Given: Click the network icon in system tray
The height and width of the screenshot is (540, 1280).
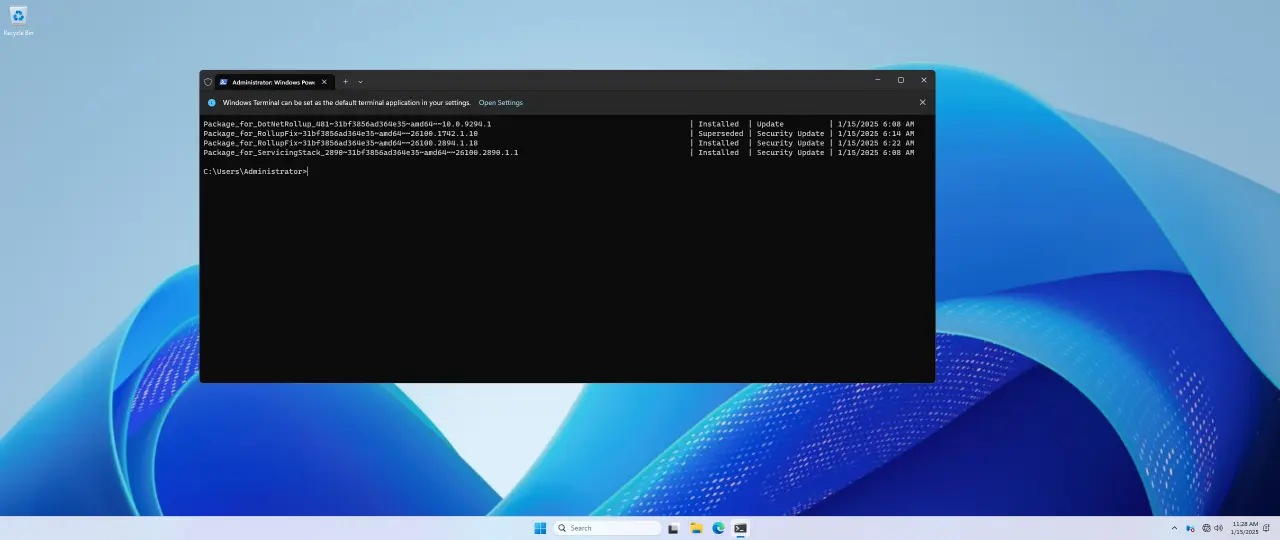Looking at the screenshot, I should [x=1206, y=528].
